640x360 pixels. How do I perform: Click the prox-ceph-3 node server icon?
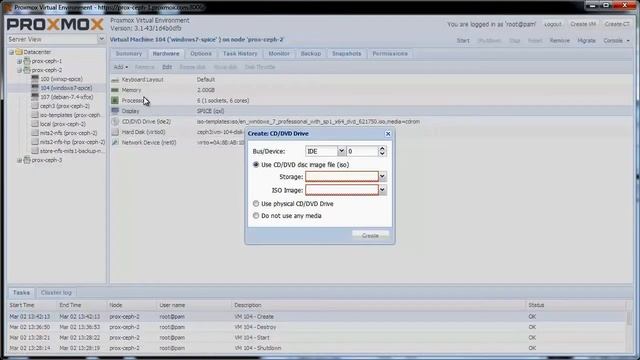coord(27,160)
